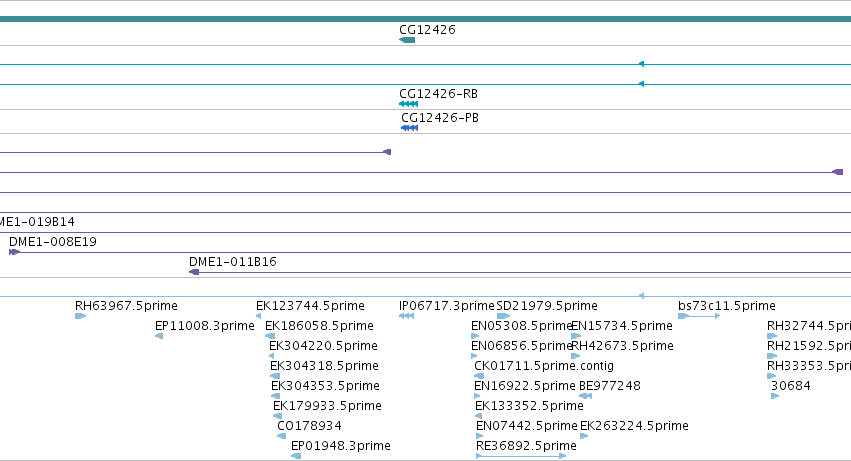This screenshot has width=851, height=461.
Task: Click the SD21979.5prime EST arrow glyph
Action: 504,316
